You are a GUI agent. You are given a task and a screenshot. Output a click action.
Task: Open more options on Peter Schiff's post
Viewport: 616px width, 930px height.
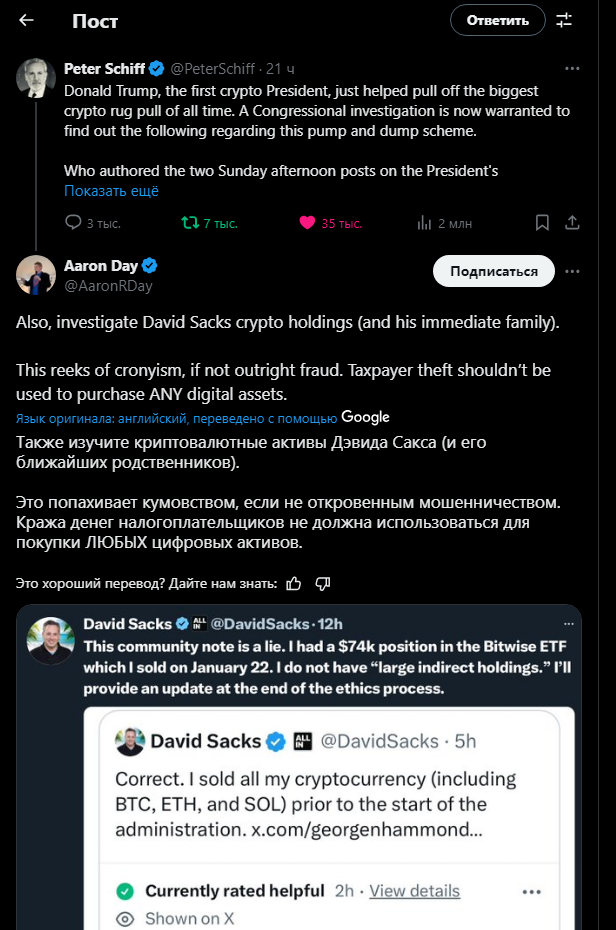(573, 69)
